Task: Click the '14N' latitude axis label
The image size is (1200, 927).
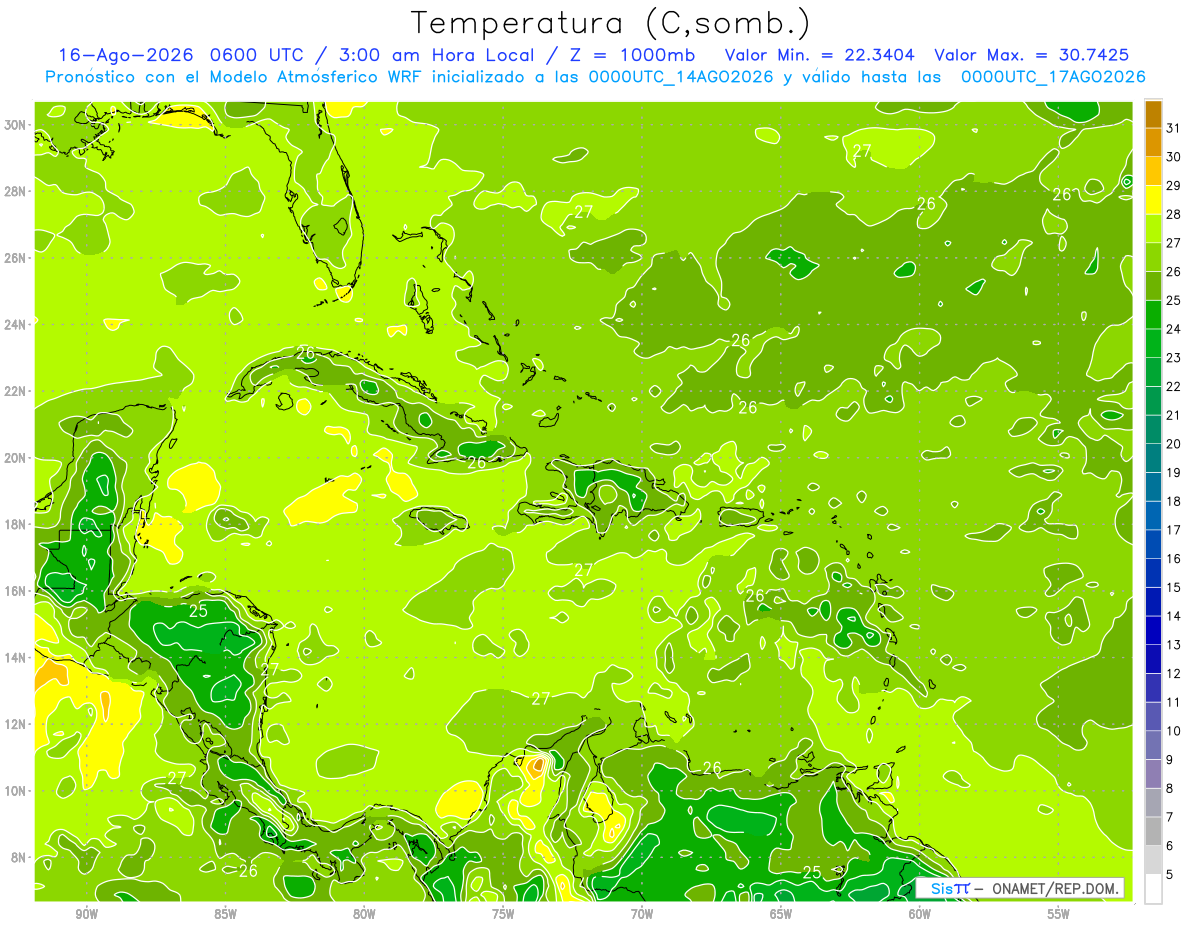Action: 16,658
